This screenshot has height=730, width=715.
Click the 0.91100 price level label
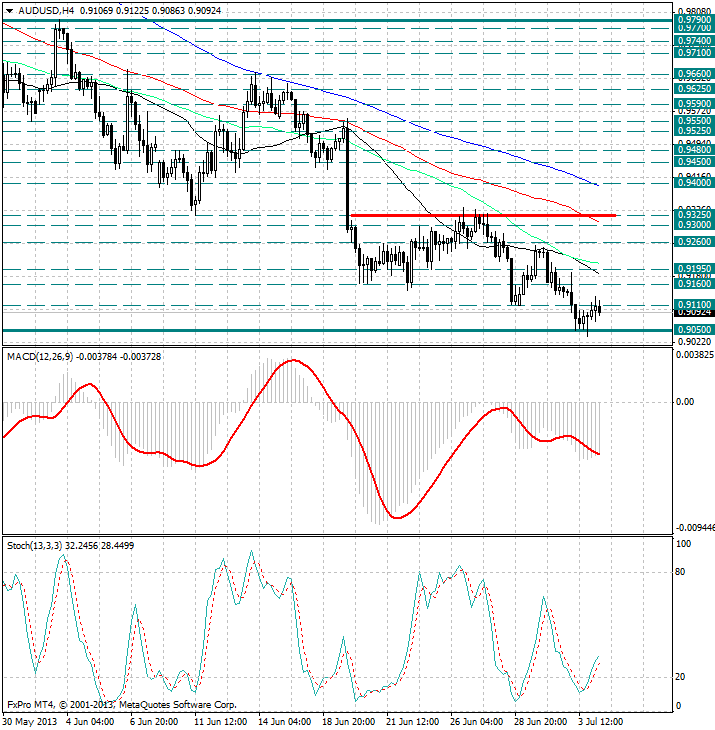click(x=694, y=304)
